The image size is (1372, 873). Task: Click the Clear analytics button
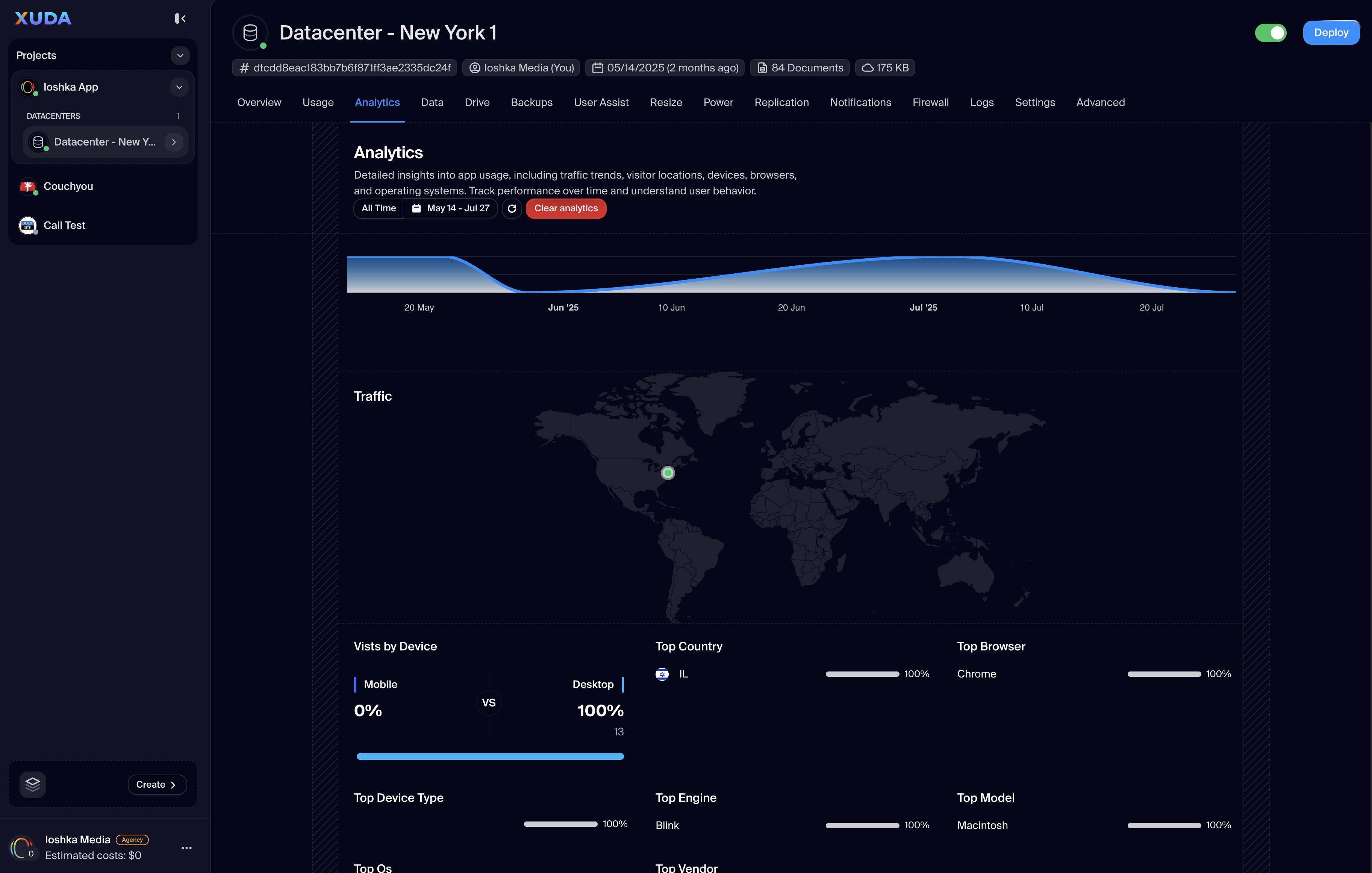pos(565,209)
